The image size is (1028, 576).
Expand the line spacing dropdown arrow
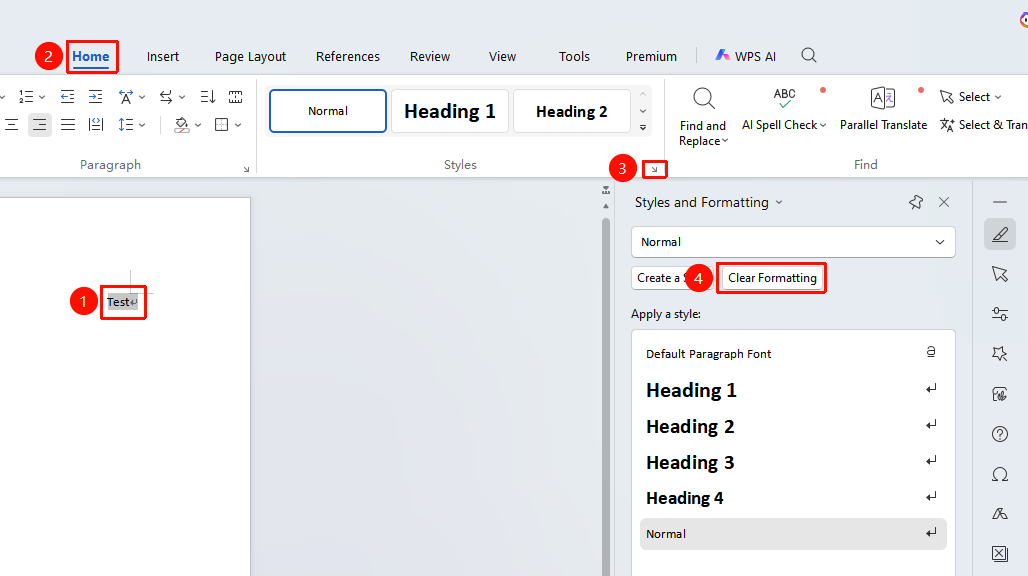[x=142, y=125]
